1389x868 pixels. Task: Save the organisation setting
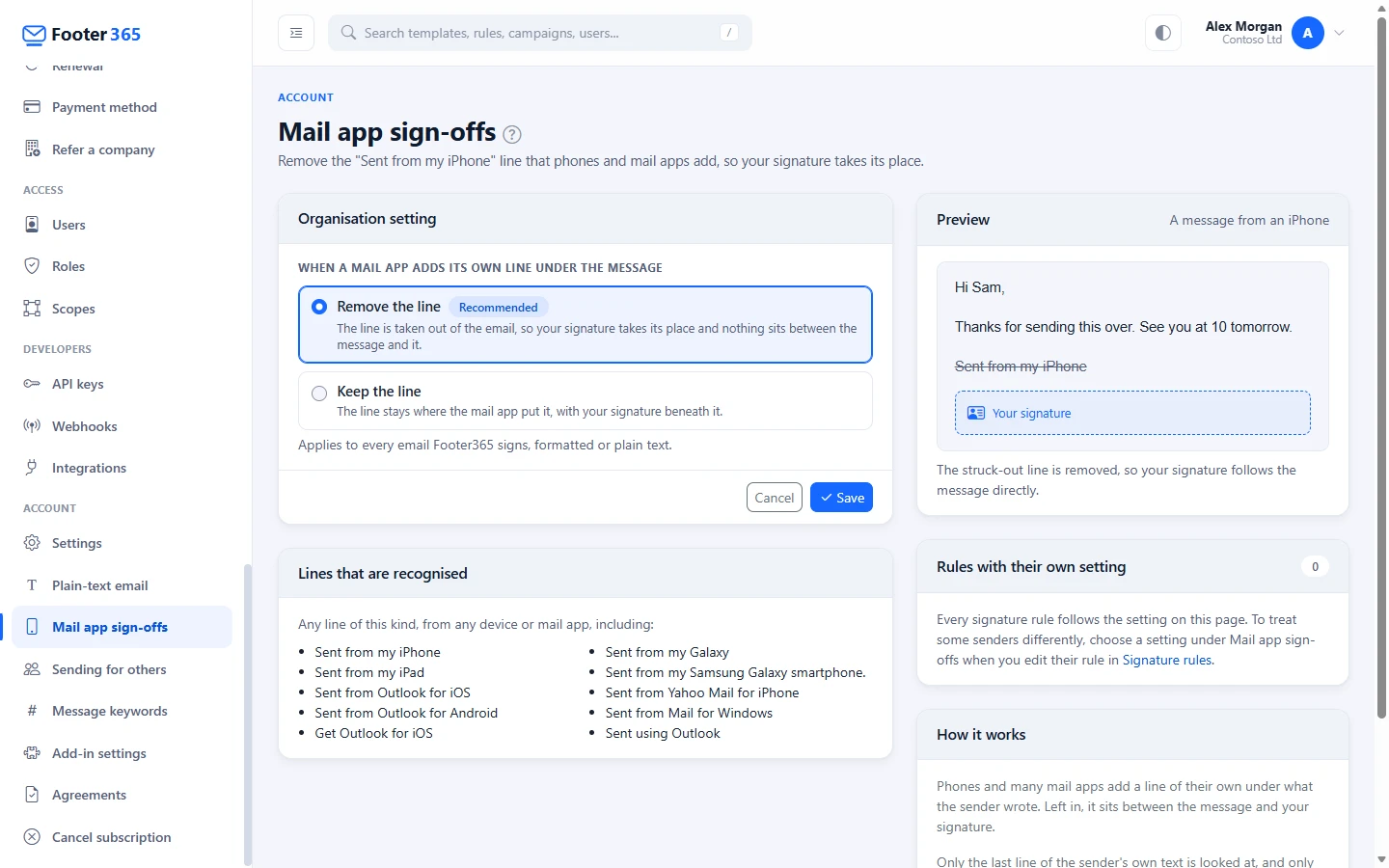(x=841, y=498)
